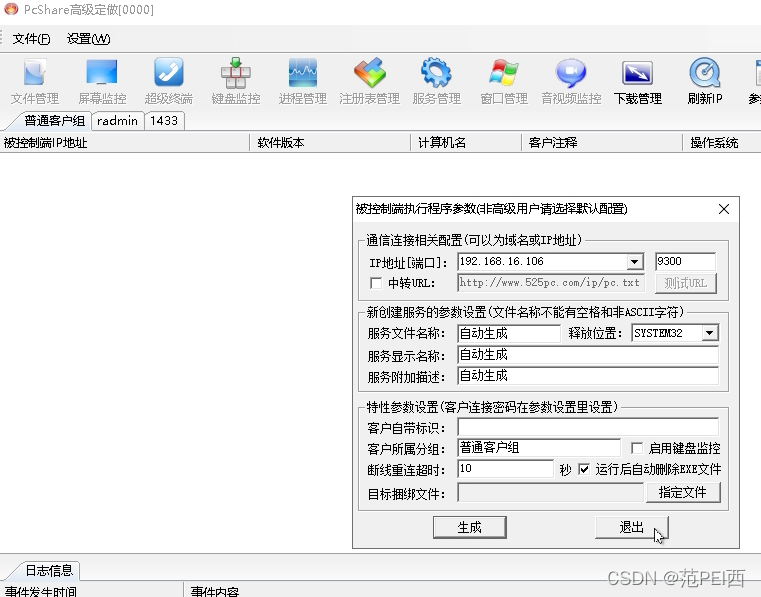This screenshot has height=597, width=761.
Task: Click the 刷新IP refresh icon
Action: [x=705, y=81]
